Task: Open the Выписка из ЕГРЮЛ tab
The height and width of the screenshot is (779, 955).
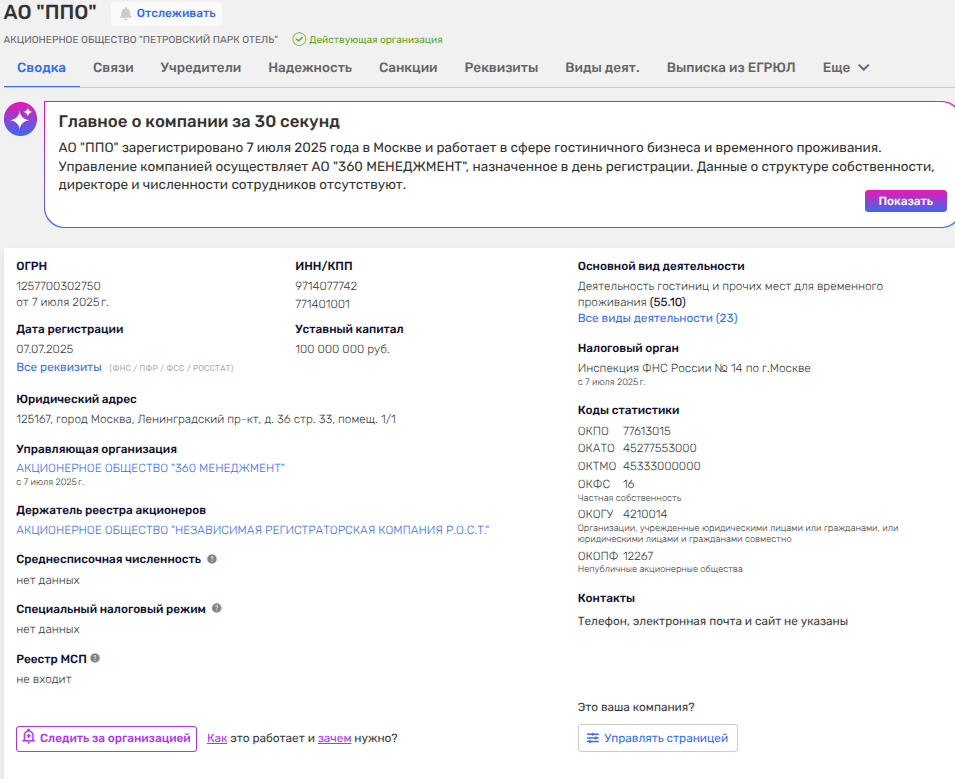Action: pos(731,68)
